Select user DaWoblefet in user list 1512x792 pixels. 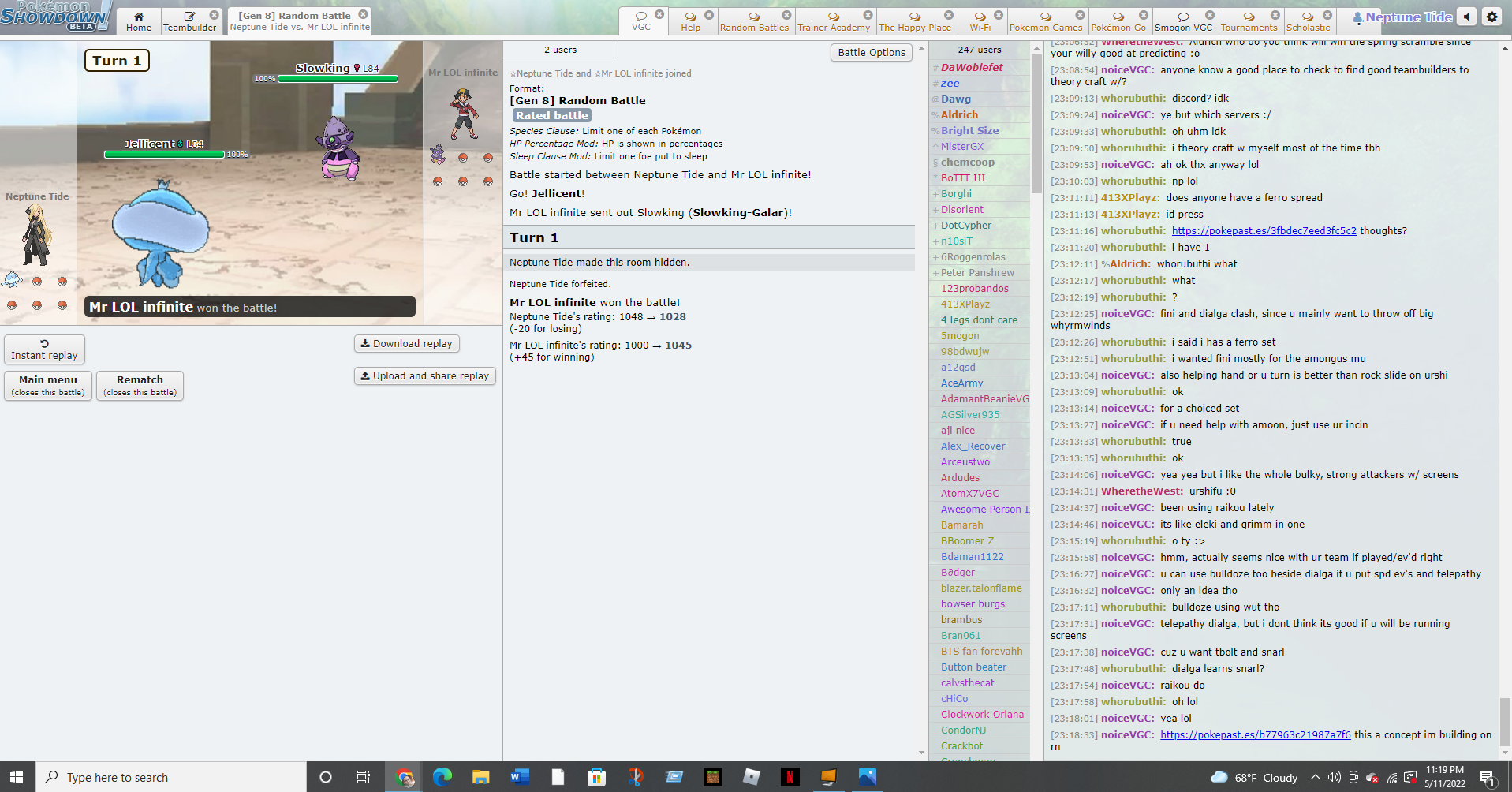pyautogui.click(x=972, y=67)
